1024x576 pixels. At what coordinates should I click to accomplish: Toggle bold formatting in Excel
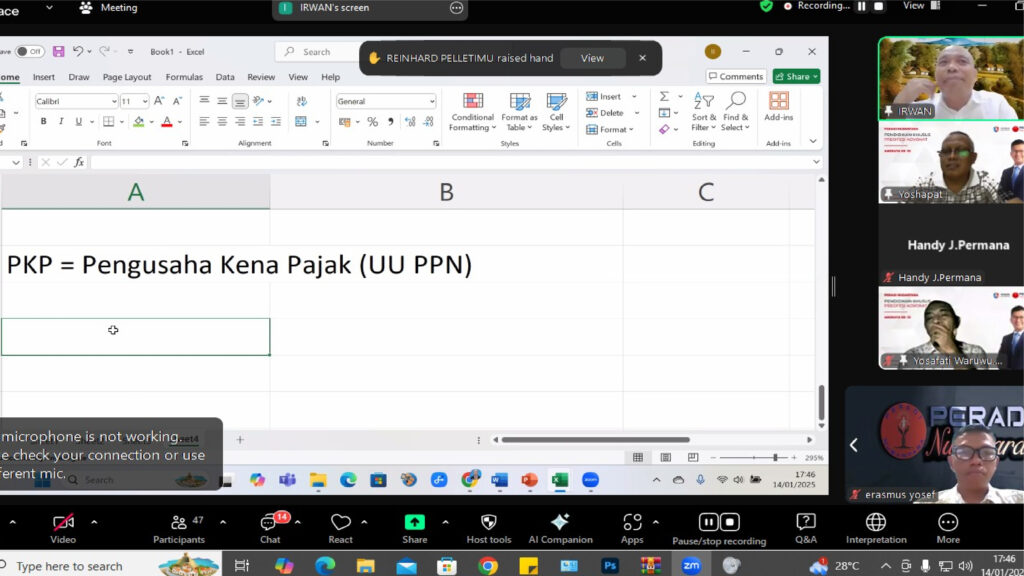click(44, 121)
